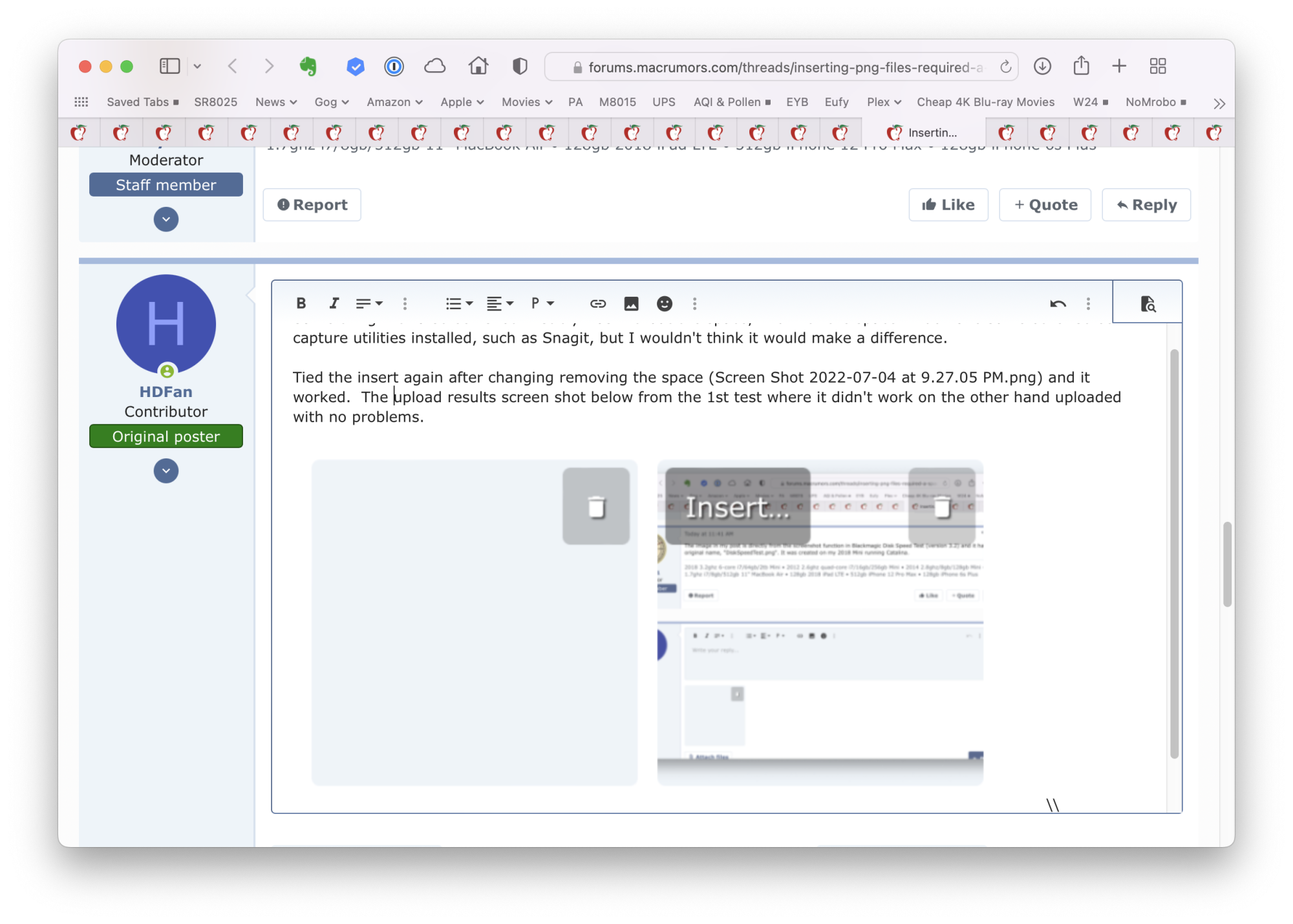This screenshot has height=924, width=1293.
Task: Click the insert image icon
Action: pos(631,303)
